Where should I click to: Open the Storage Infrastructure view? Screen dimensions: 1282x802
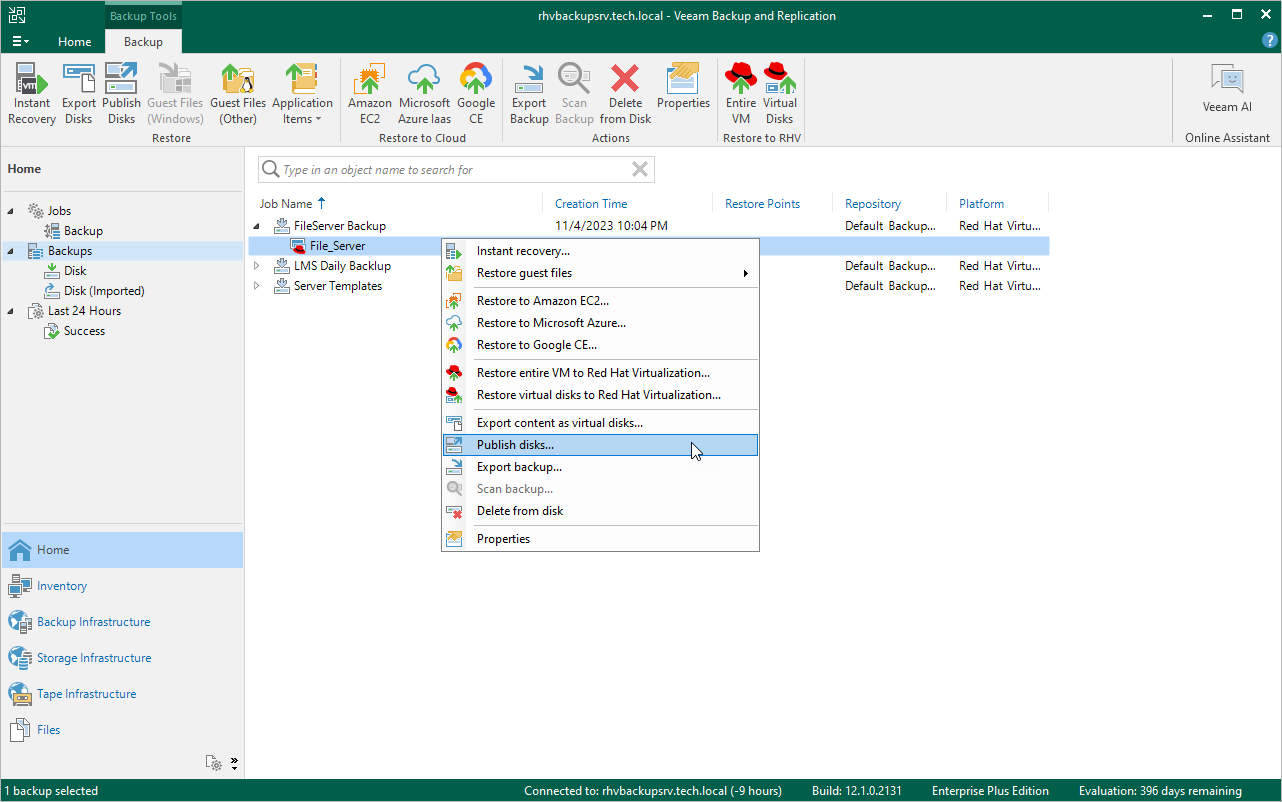[122, 658]
